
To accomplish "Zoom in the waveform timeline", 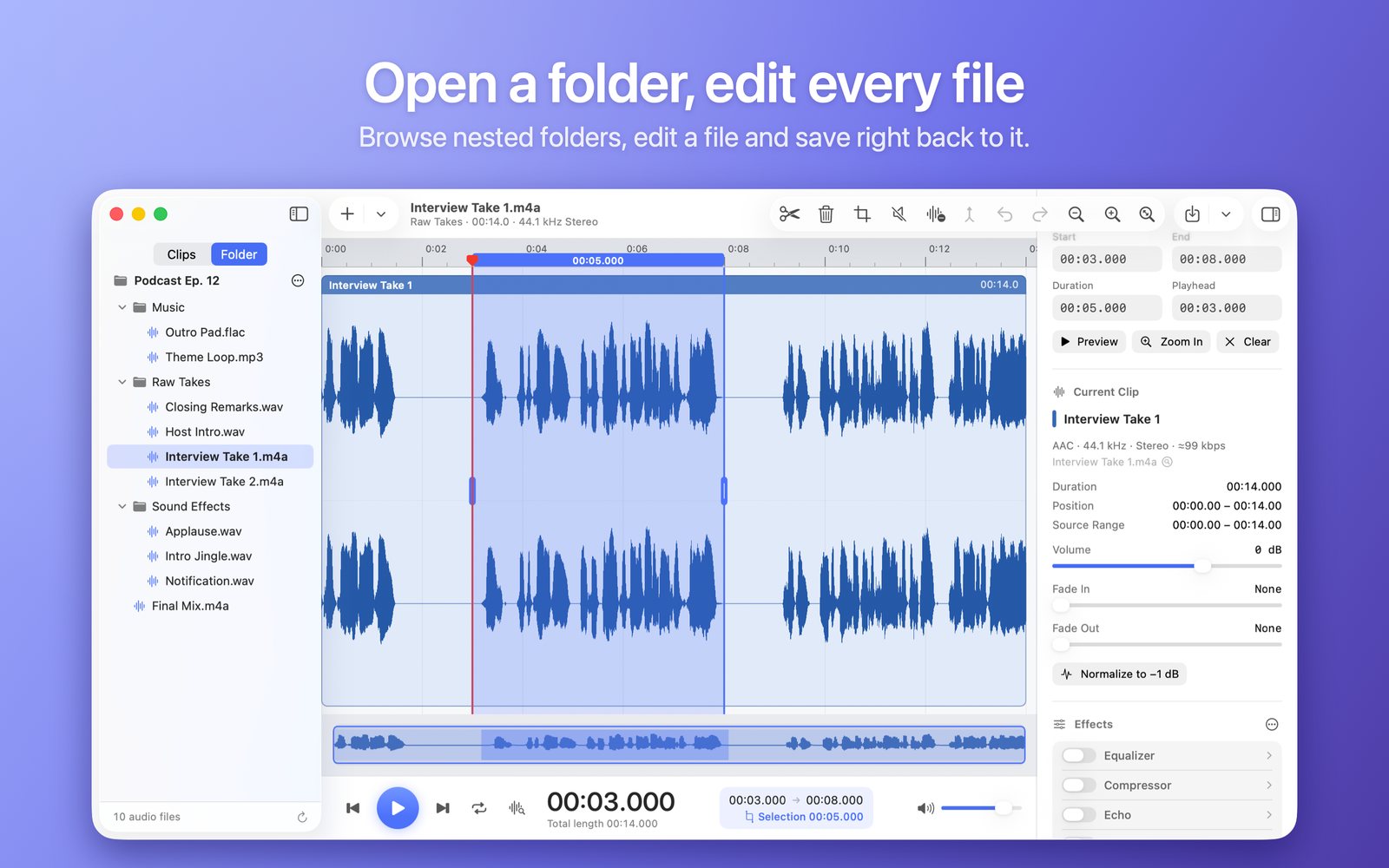I will pos(1112,214).
